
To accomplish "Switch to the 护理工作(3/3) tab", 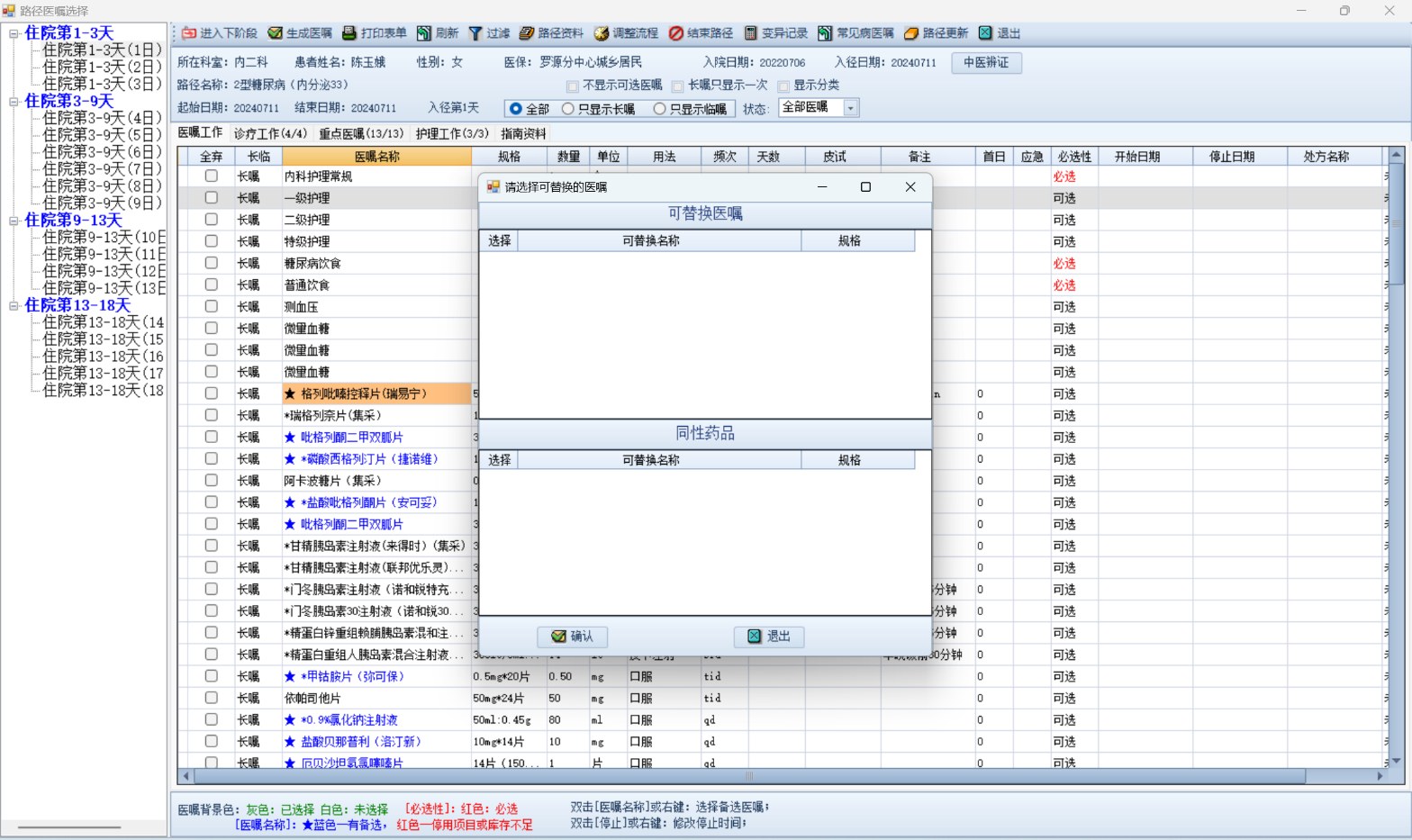I will coord(452,133).
